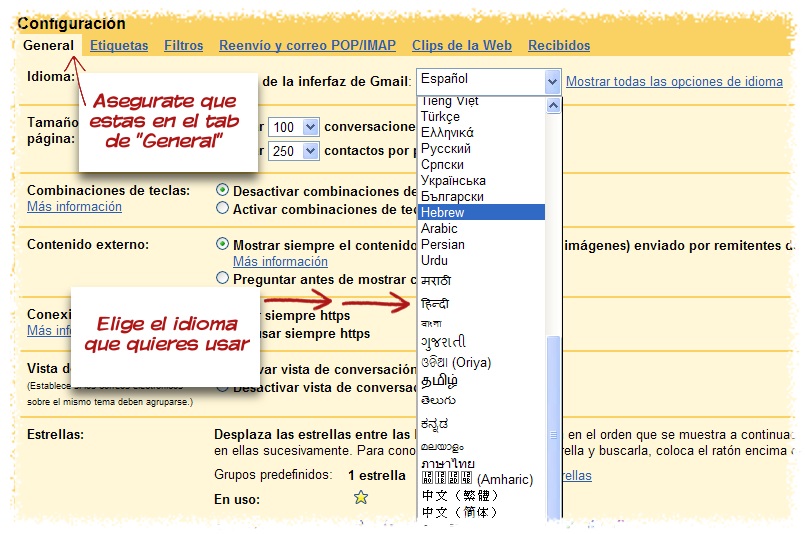Open the Español language dropdown

coord(488,81)
